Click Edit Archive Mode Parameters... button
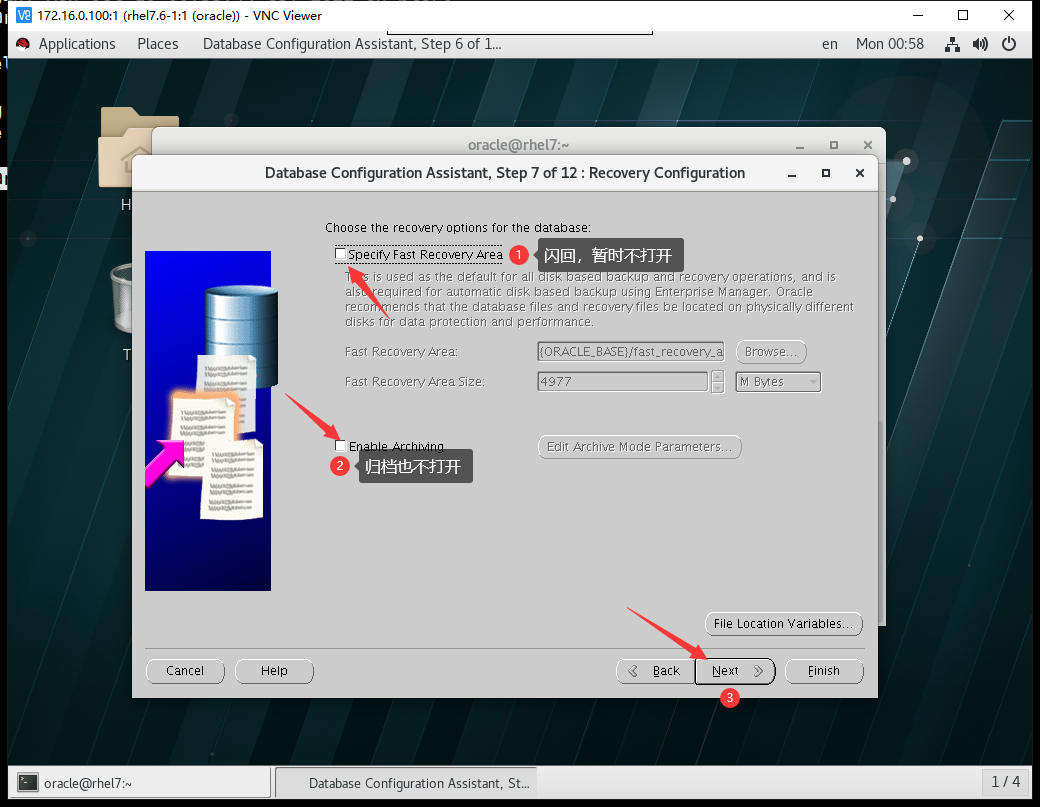This screenshot has width=1040, height=807. click(x=639, y=446)
